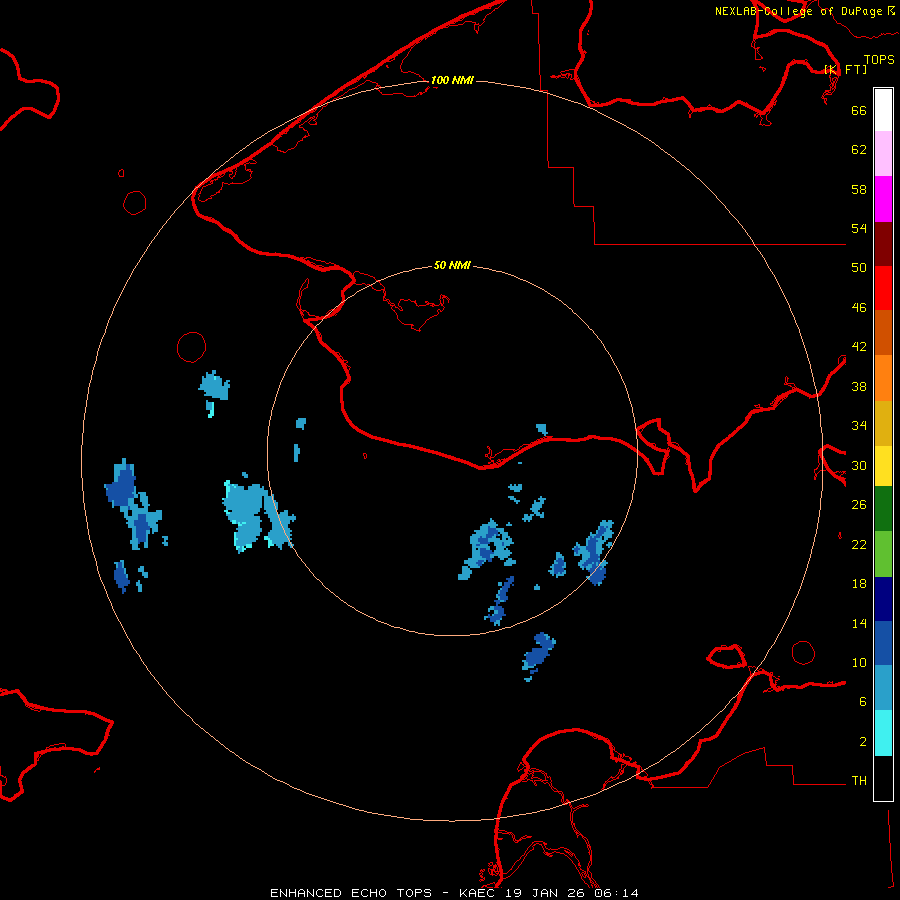Click legend value 26
Image resolution: width=900 pixels, height=900 pixels.
pos(859,505)
